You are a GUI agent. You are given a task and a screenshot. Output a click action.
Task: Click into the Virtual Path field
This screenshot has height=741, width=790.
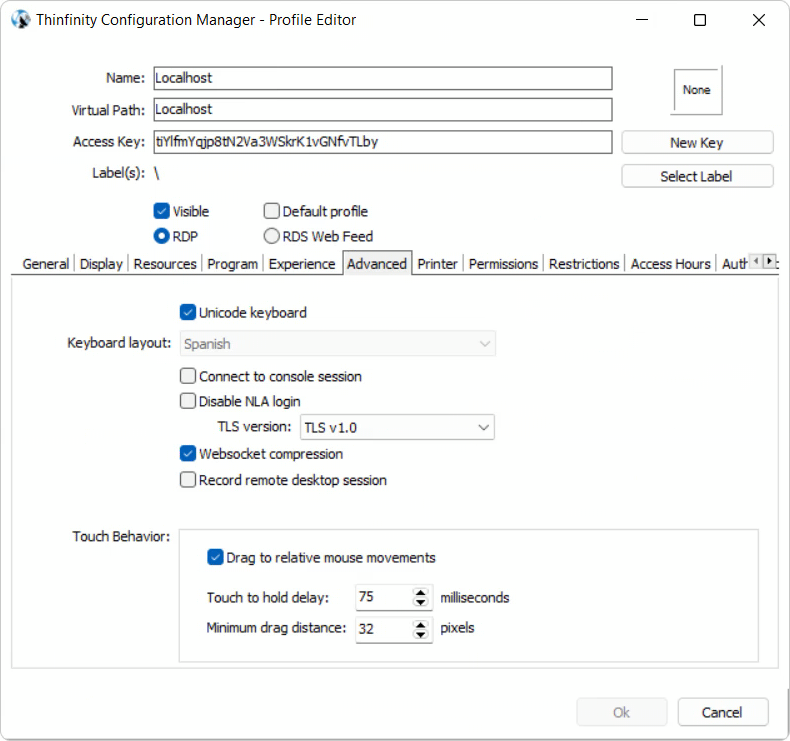383,109
